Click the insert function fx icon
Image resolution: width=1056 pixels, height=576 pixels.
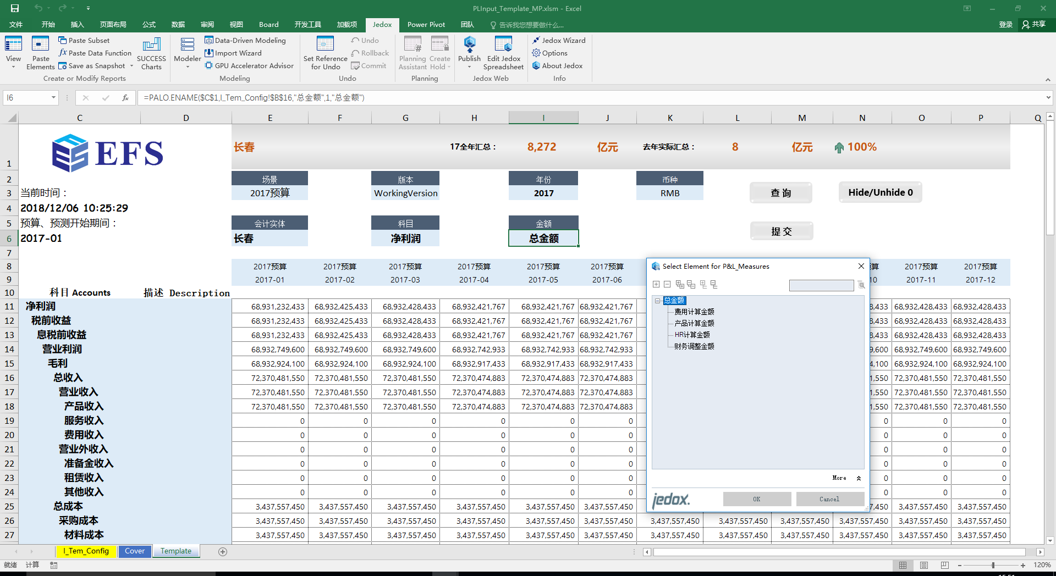125,98
